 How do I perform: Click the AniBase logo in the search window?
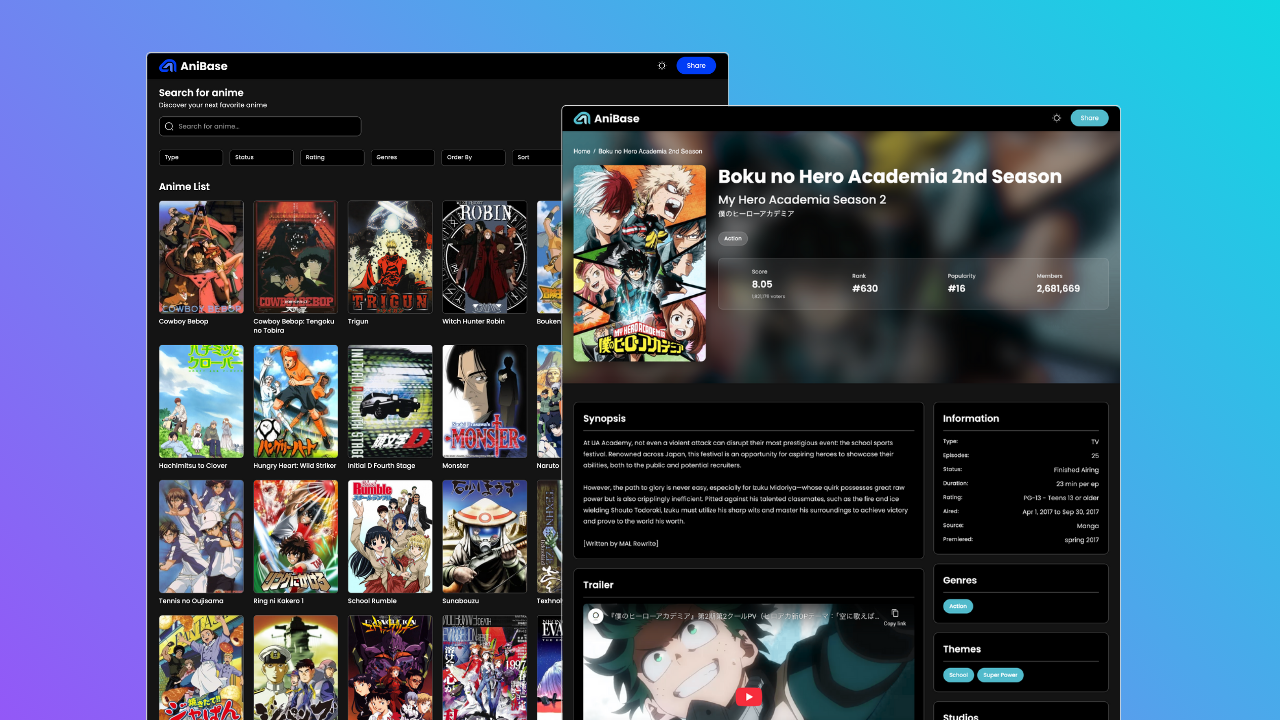click(193, 66)
